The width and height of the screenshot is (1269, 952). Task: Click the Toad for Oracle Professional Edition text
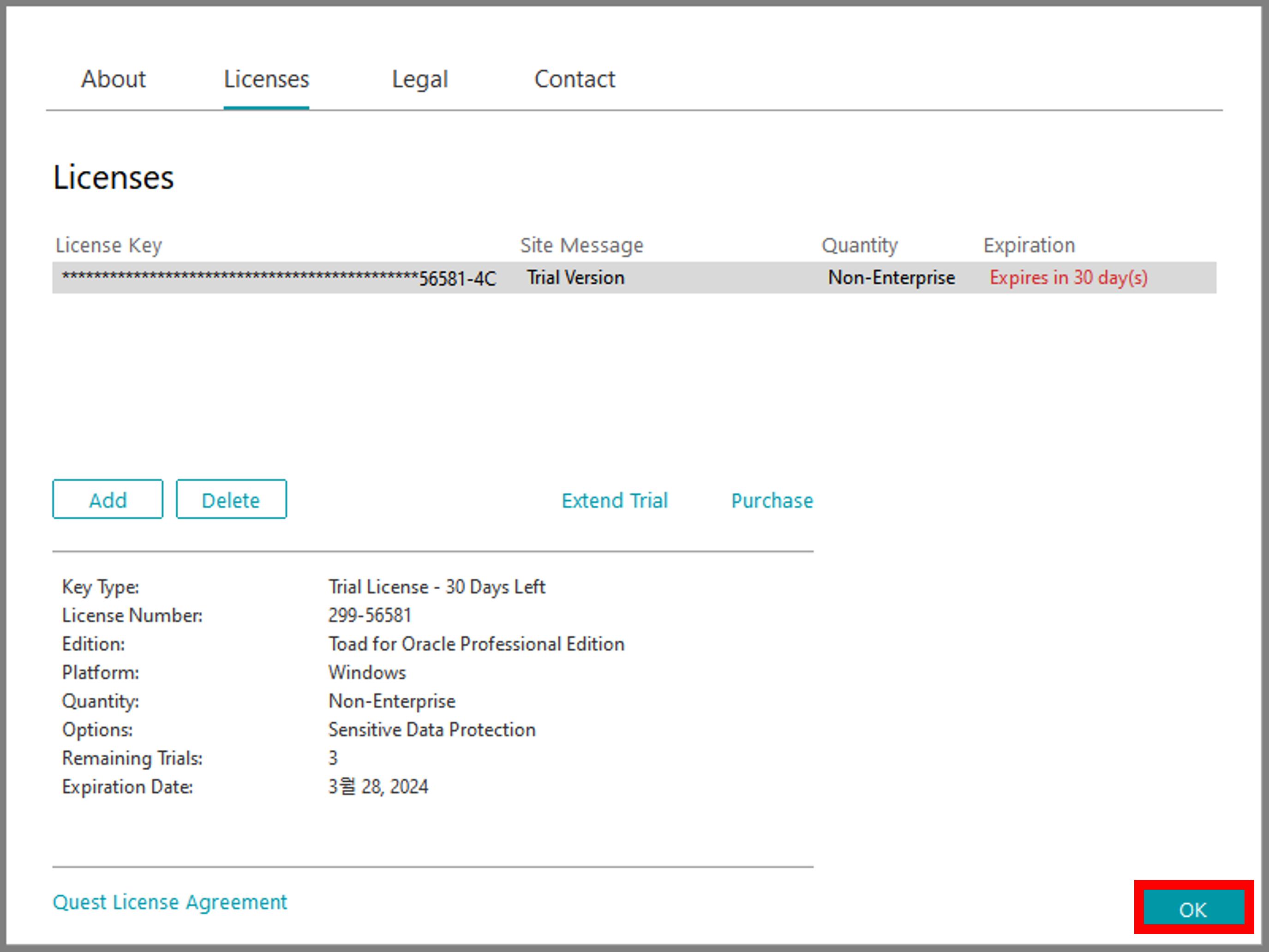pos(476,644)
